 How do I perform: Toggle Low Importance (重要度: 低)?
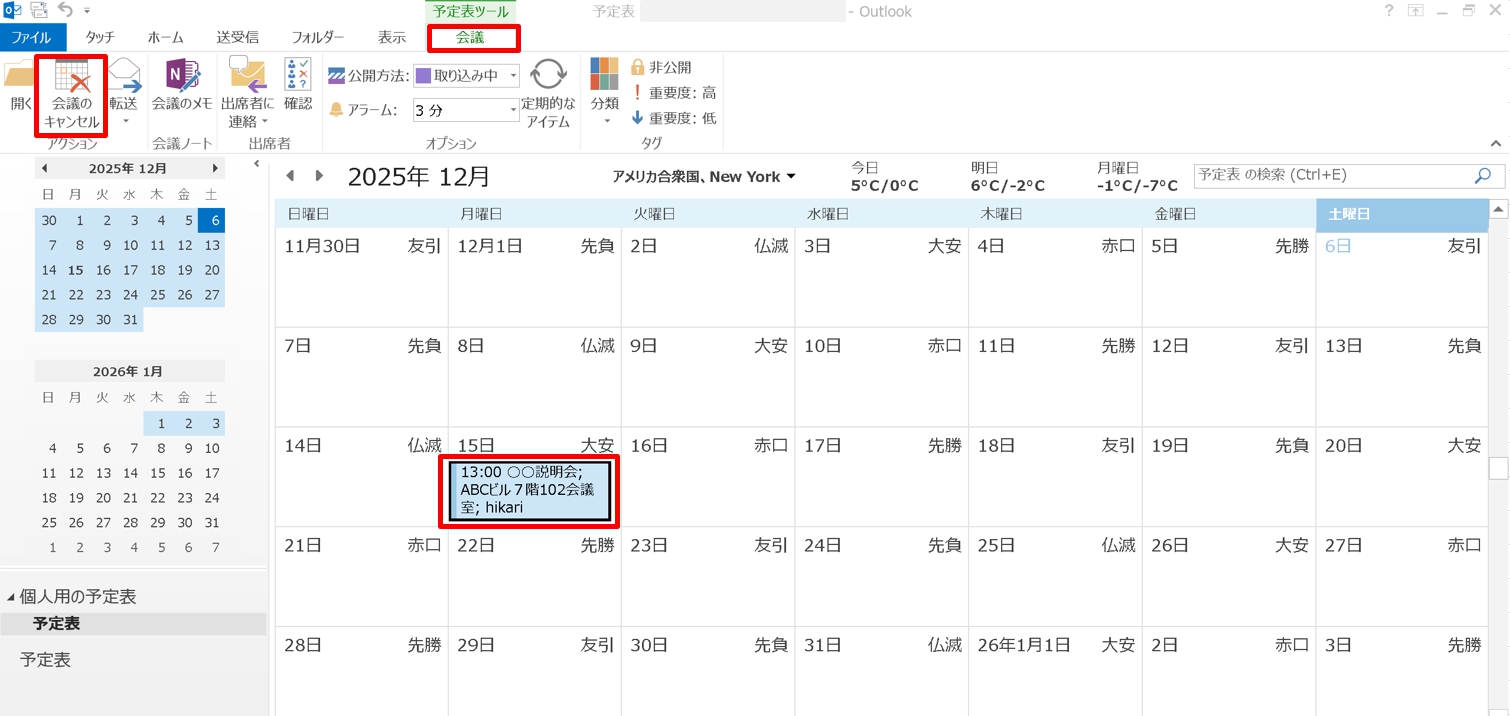point(673,118)
